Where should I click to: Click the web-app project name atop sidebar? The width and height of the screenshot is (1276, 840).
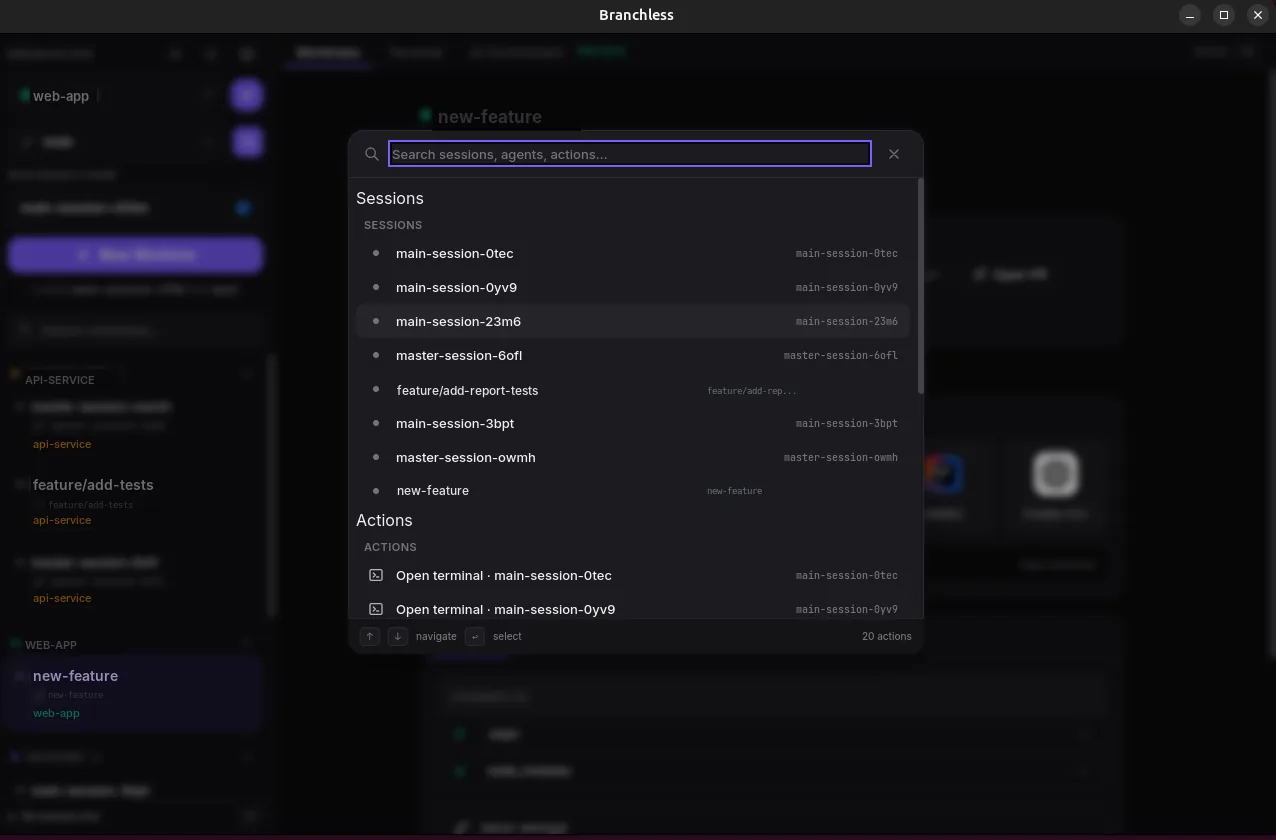point(61,96)
